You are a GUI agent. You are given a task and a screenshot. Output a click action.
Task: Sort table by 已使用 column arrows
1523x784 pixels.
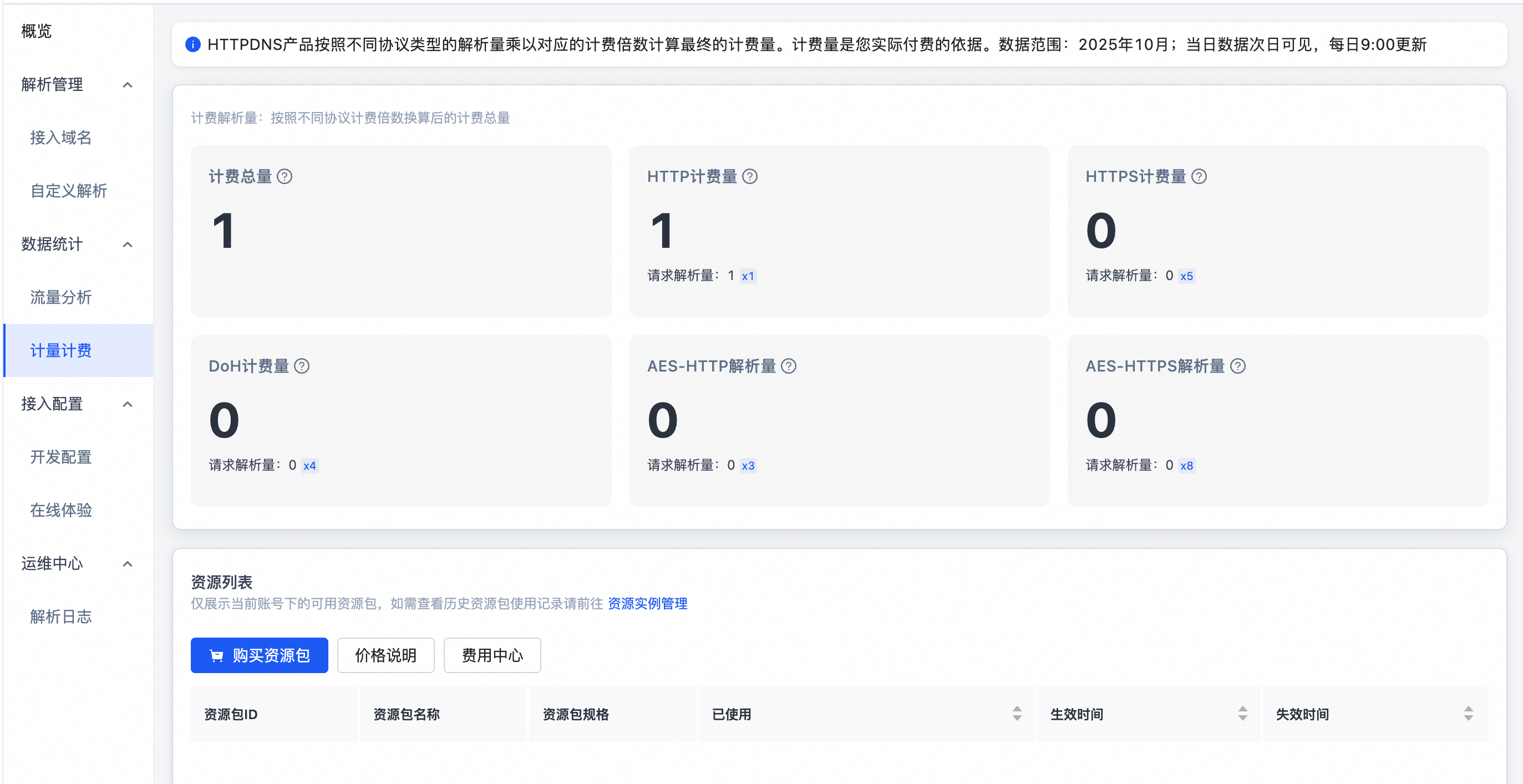(x=1017, y=714)
